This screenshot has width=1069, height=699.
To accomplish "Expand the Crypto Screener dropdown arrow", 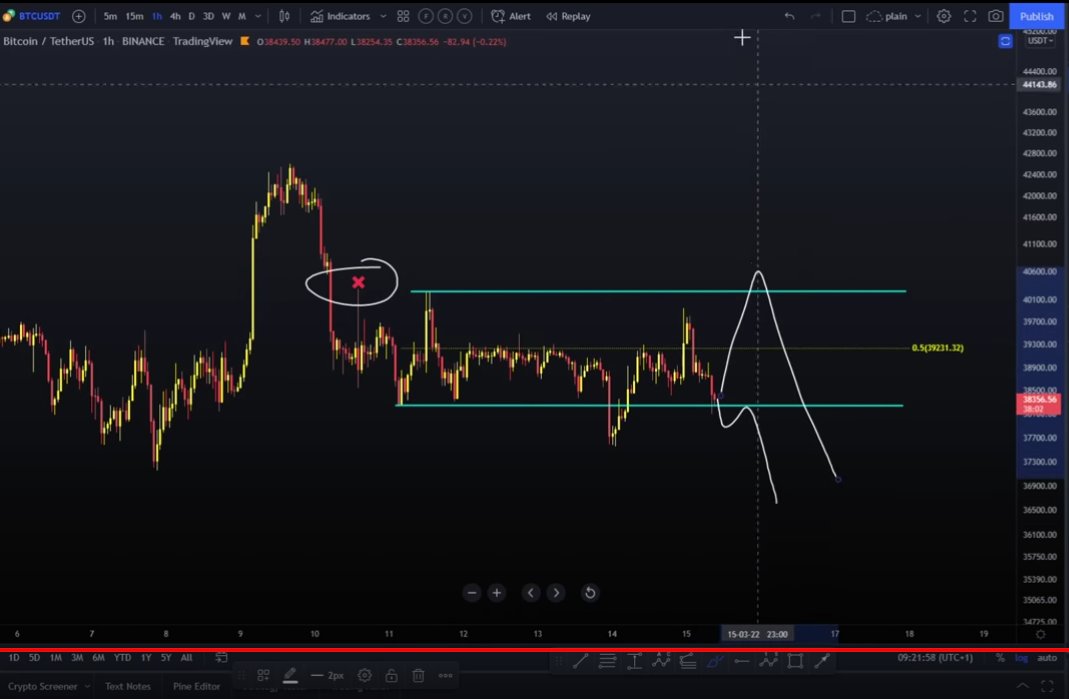I will pos(87,686).
